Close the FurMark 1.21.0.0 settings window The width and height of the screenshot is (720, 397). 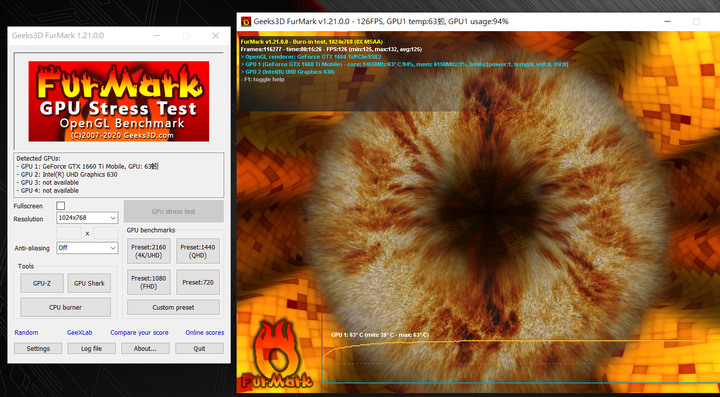(x=215, y=36)
